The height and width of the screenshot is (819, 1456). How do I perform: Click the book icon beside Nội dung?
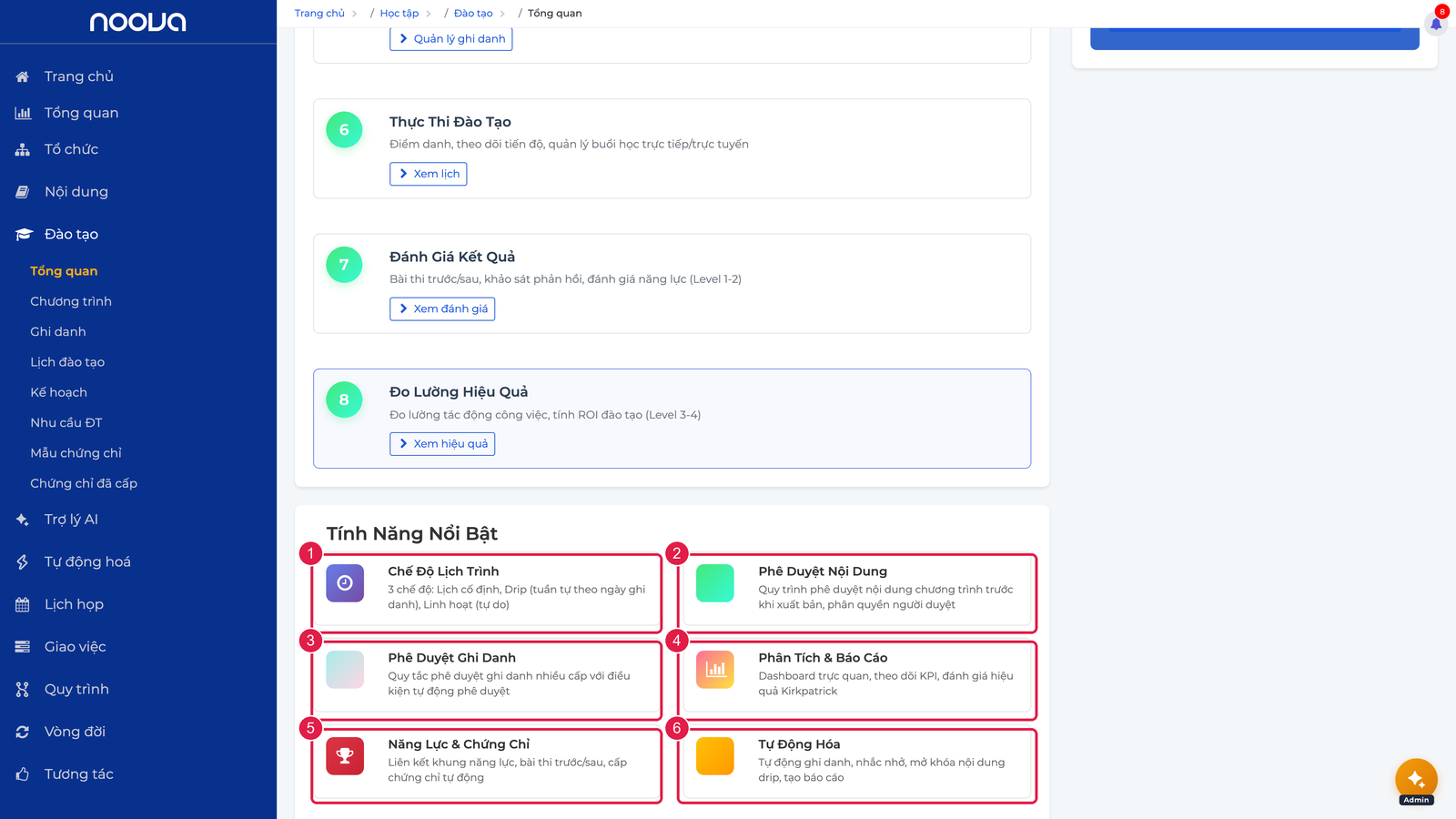(23, 192)
